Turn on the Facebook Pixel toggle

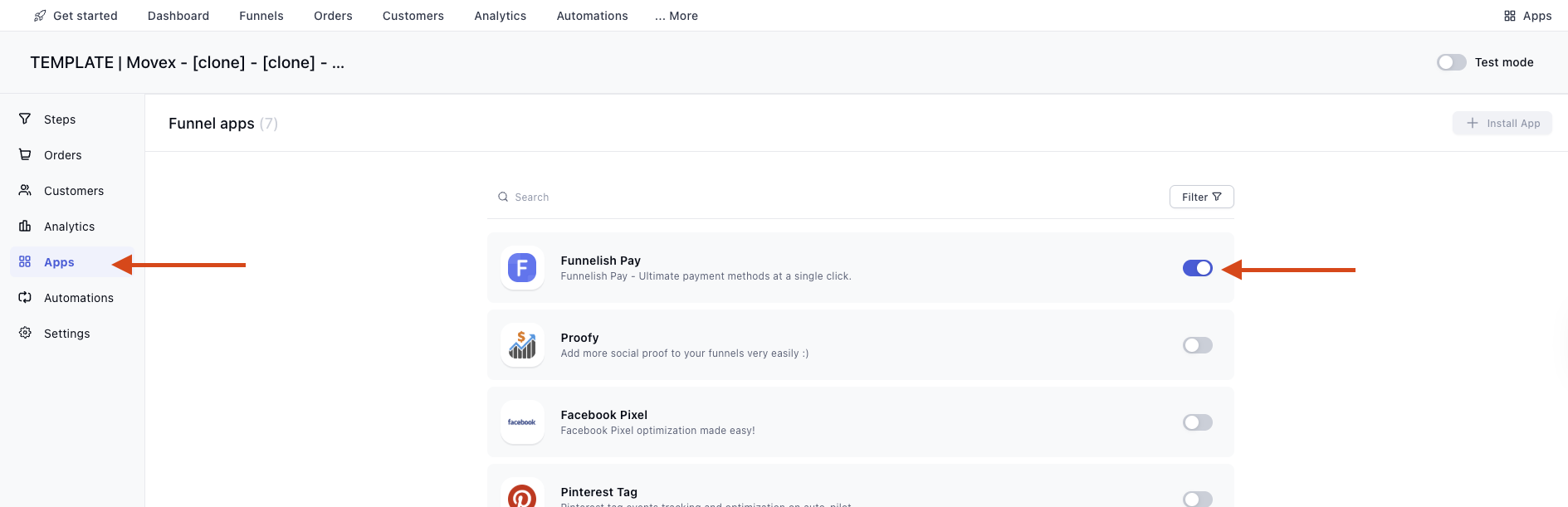pyautogui.click(x=1197, y=422)
